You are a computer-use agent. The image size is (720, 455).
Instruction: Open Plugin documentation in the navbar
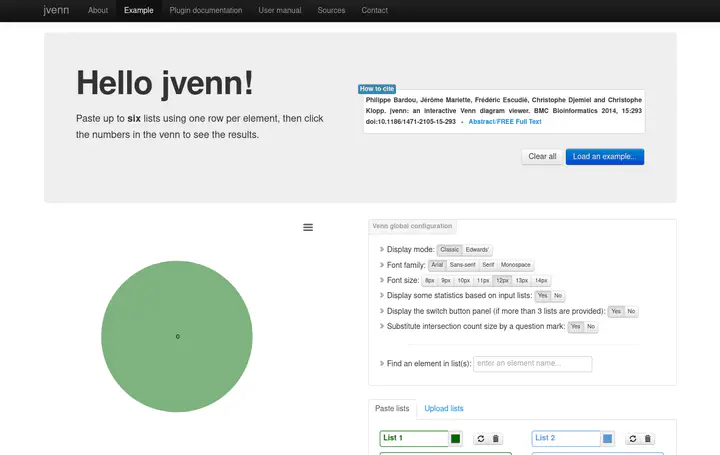(206, 10)
